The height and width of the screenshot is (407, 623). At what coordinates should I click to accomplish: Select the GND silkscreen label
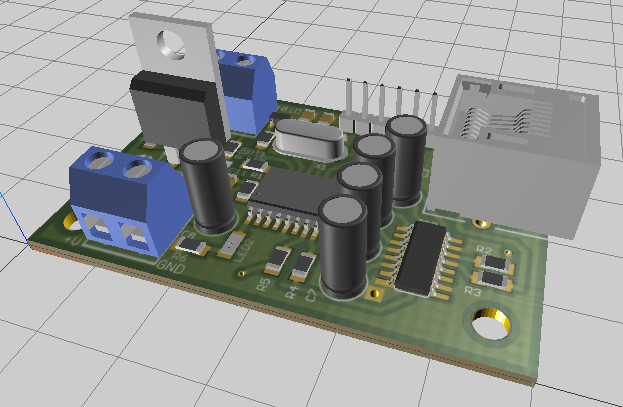[167, 265]
